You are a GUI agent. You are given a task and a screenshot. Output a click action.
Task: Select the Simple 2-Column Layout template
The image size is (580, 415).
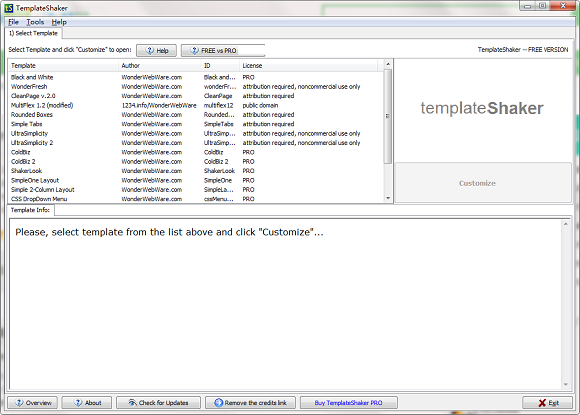(196, 190)
